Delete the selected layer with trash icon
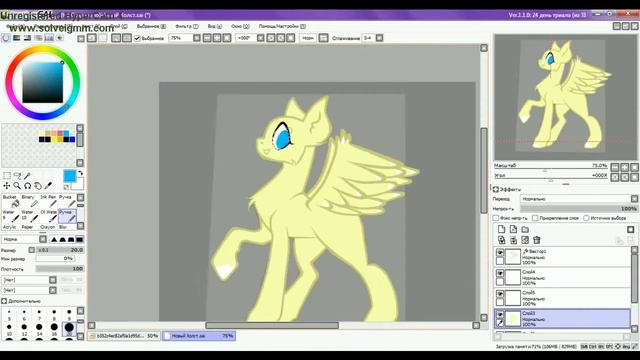The image size is (640, 360). point(537,240)
